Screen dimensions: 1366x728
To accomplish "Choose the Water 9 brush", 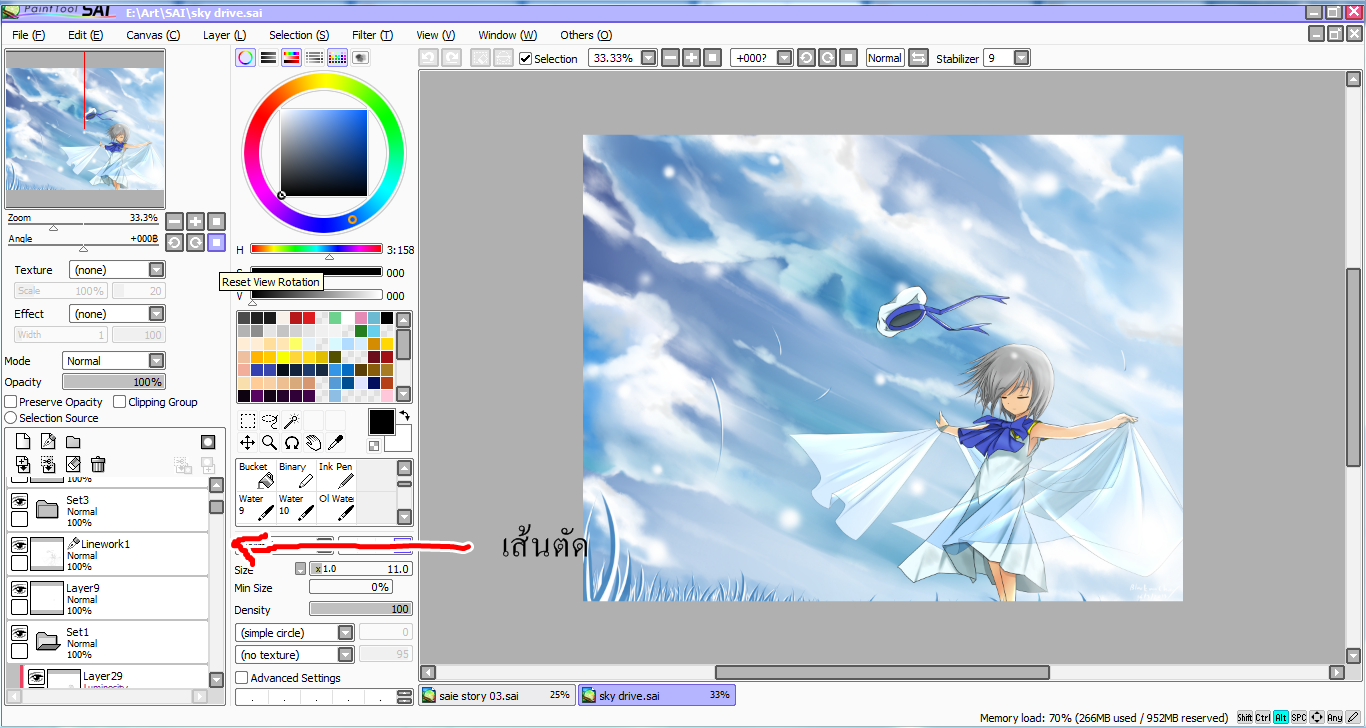I will [x=256, y=507].
